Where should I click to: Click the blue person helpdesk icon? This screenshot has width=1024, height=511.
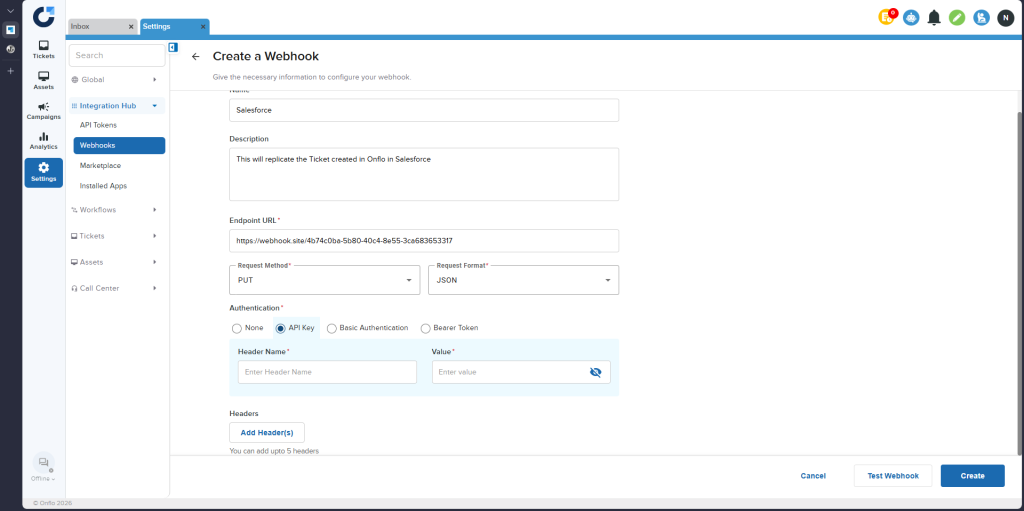[982, 18]
